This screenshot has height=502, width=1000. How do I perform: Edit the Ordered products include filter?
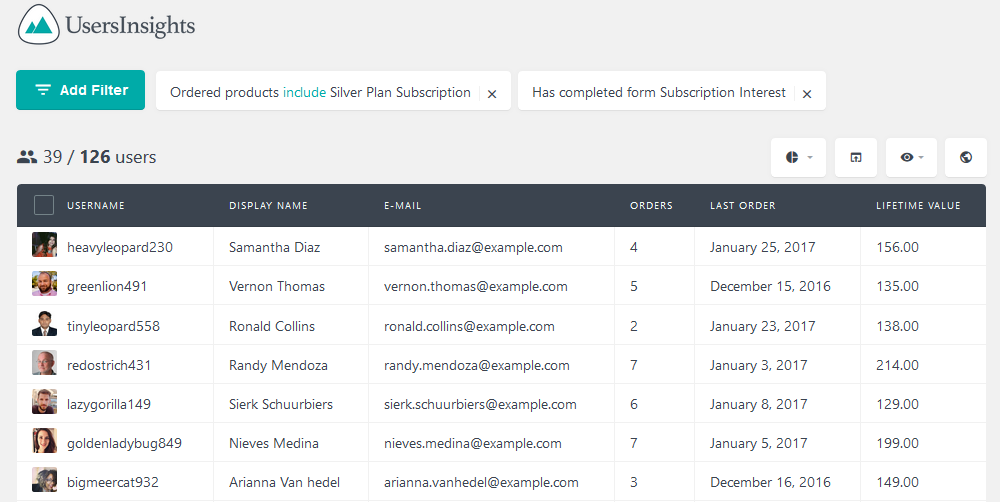pyautogui.click(x=320, y=92)
